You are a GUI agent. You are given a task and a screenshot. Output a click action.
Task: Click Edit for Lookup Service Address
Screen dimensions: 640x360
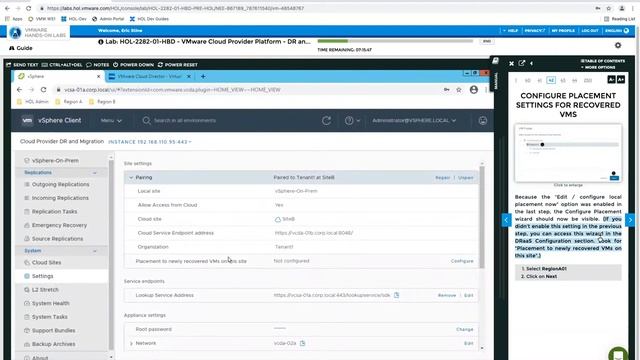point(469,295)
